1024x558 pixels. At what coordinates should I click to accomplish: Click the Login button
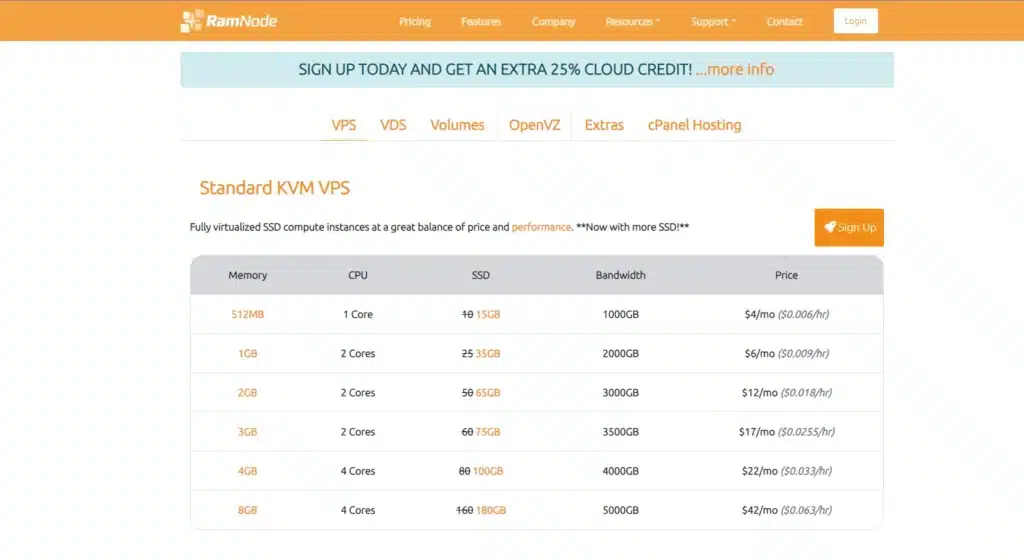(x=856, y=21)
